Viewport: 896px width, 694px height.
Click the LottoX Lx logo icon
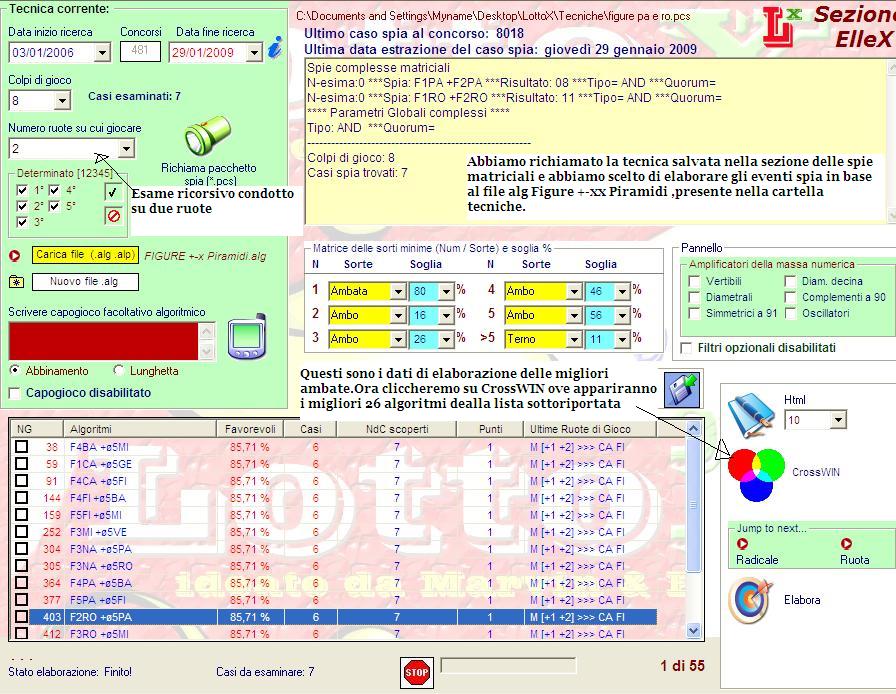pyautogui.click(x=782, y=26)
